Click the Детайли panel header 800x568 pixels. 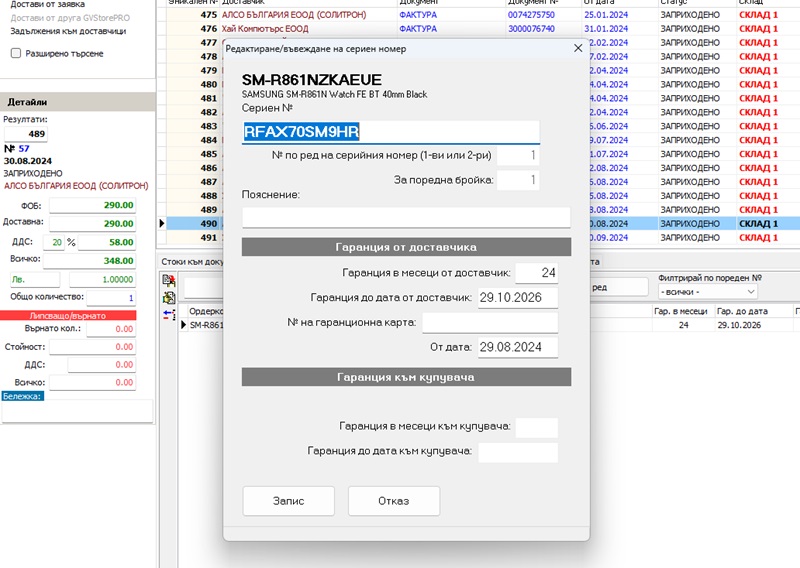[78, 102]
